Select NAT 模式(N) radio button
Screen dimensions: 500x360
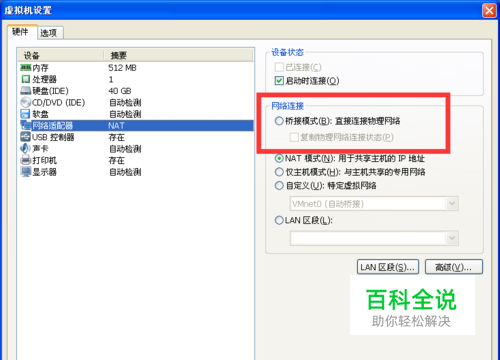pos(279,158)
